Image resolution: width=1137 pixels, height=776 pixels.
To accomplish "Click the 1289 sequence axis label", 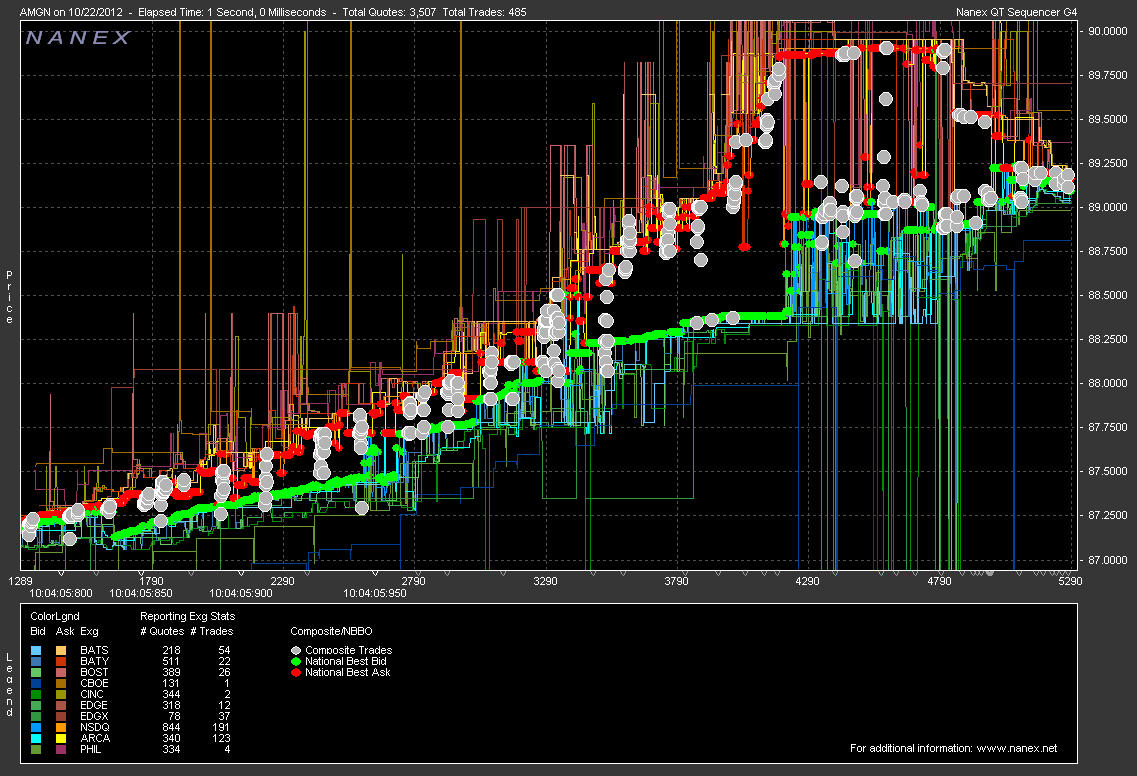I will click(x=20, y=581).
